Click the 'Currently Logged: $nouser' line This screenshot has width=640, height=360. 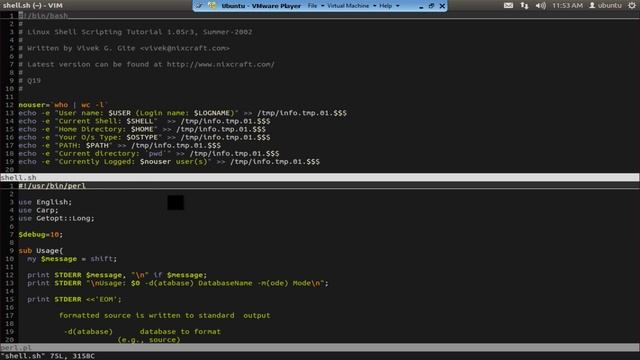[169, 162]
